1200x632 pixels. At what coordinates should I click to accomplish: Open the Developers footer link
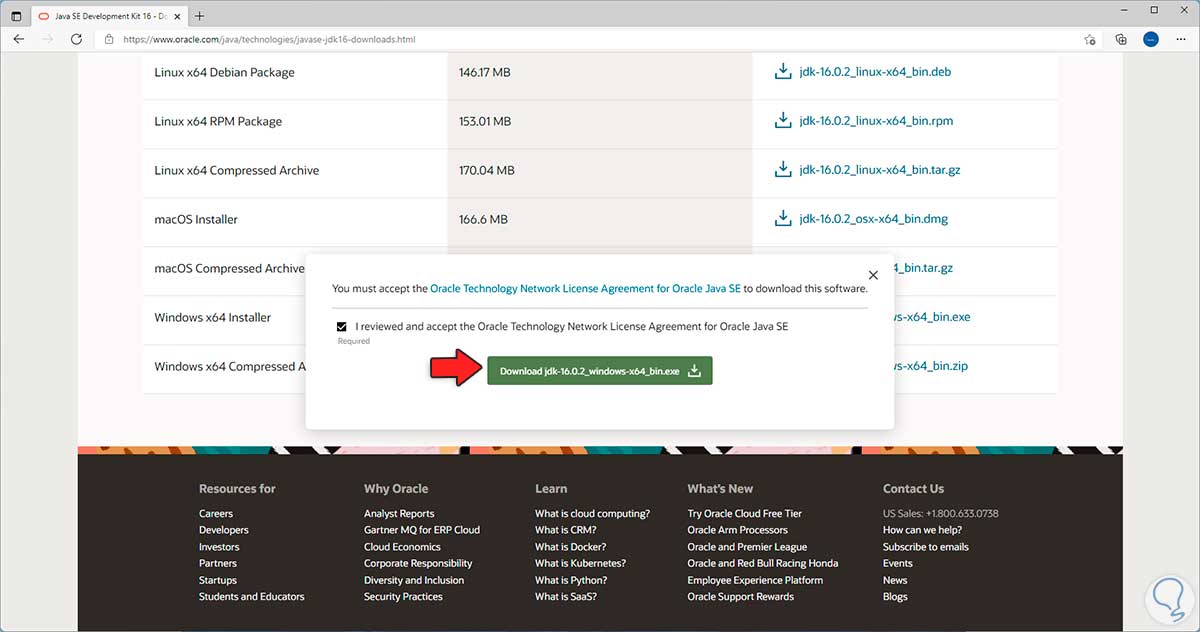224,530
